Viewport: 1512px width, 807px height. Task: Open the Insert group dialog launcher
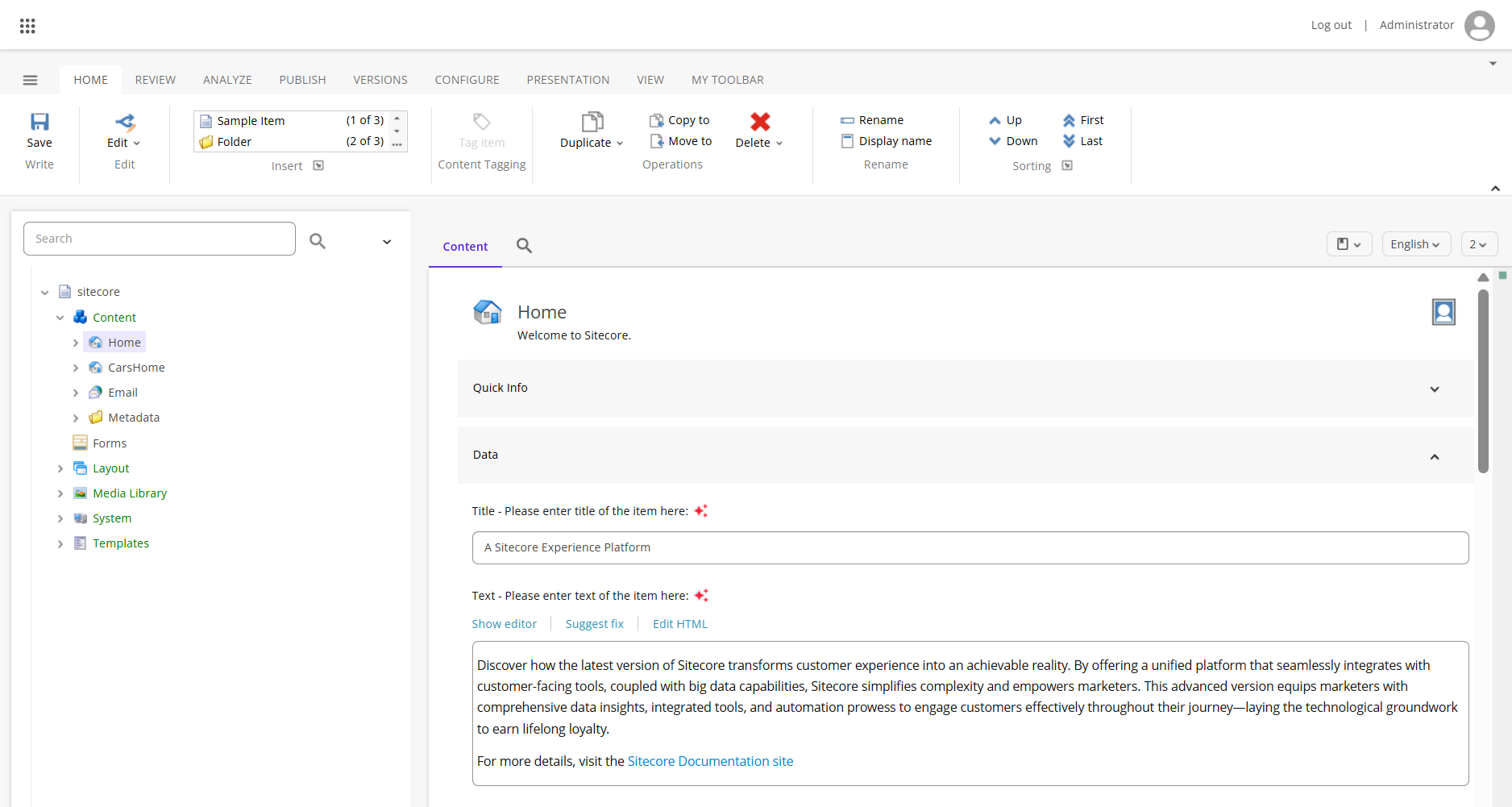point(318,165)
